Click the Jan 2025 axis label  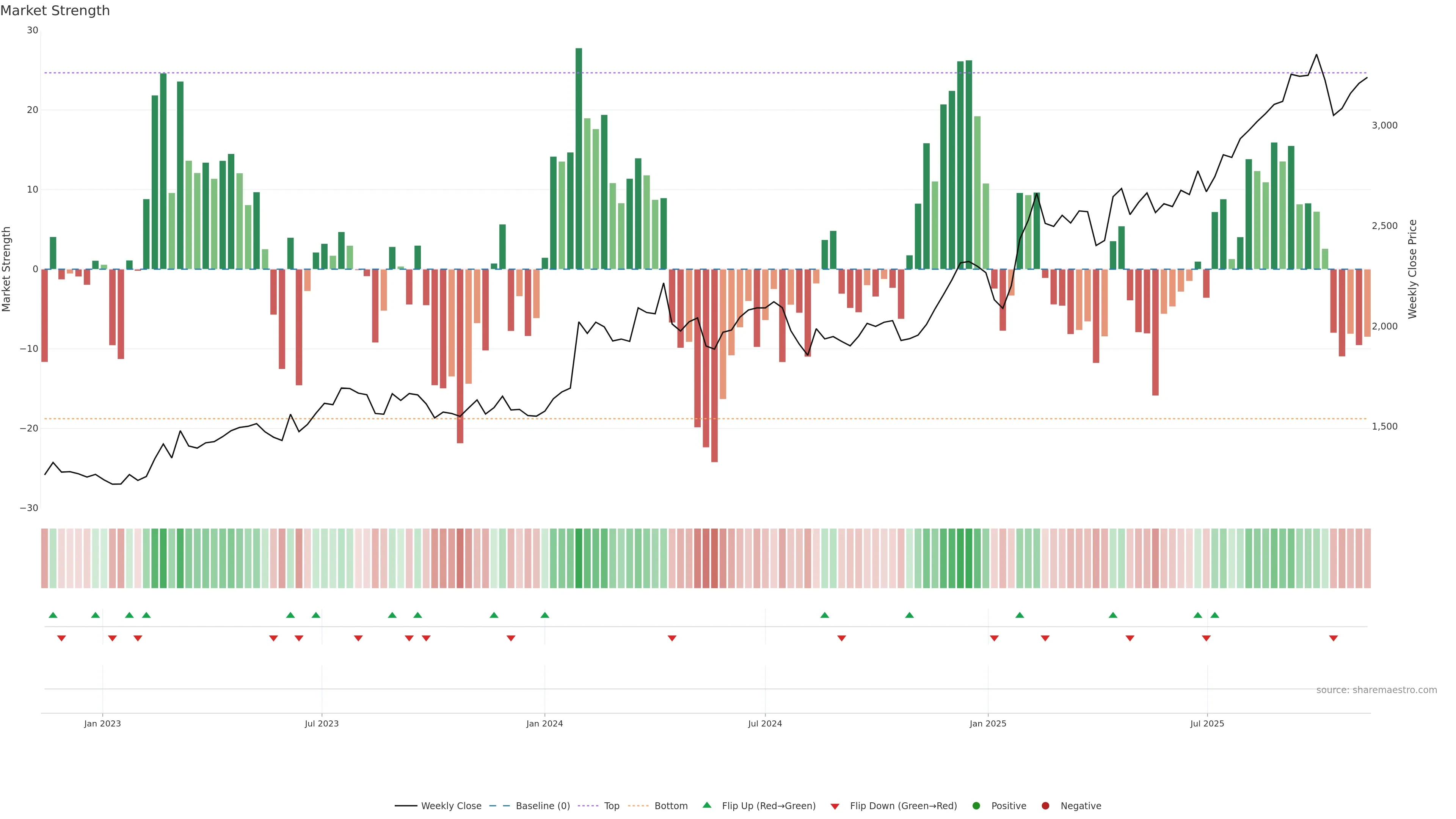[x=988, y=723]
